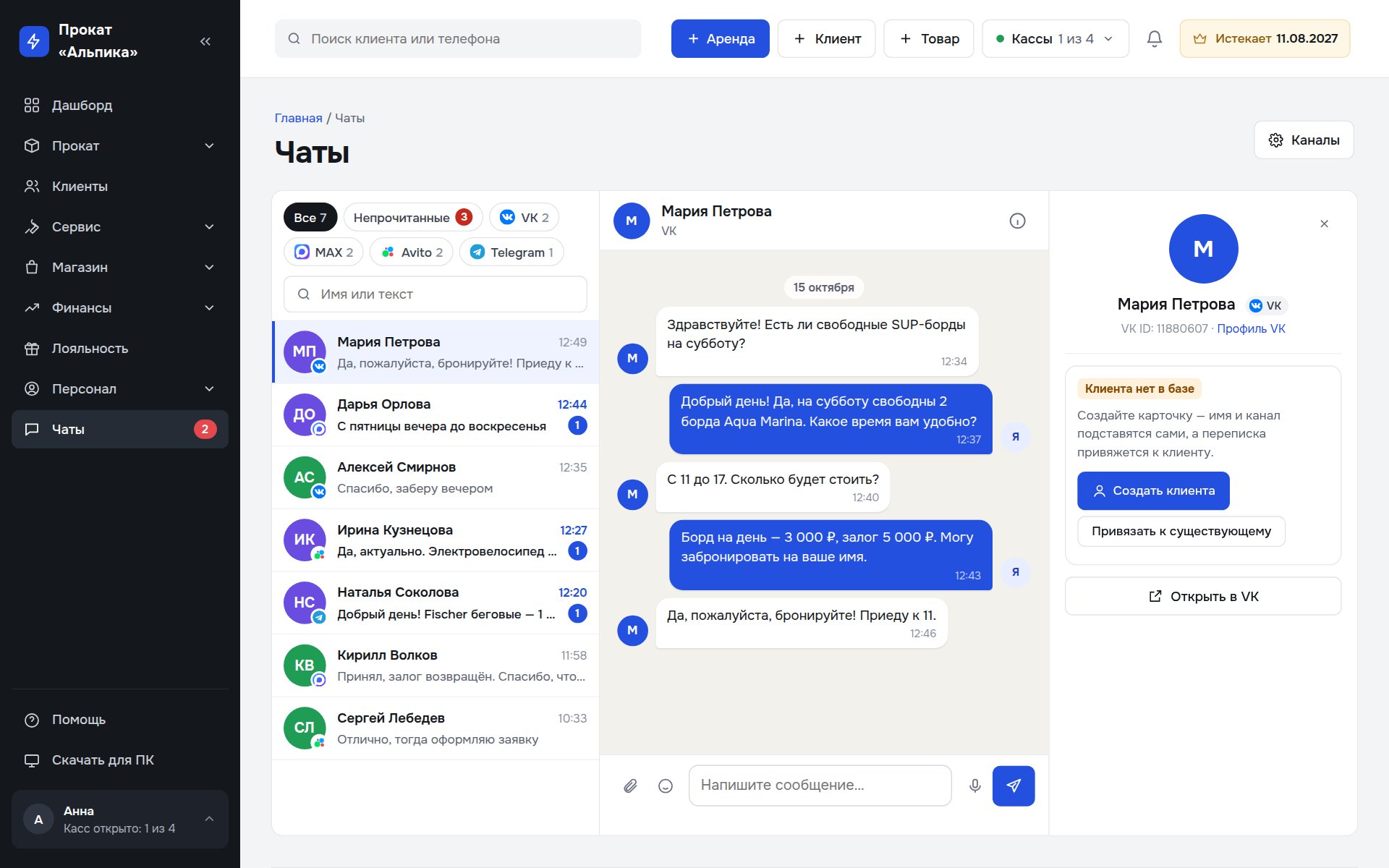Collapse the sidebar with double-chevron icon
The height and width of the screenshot is (868, 1389).
[x=205, y=41]
